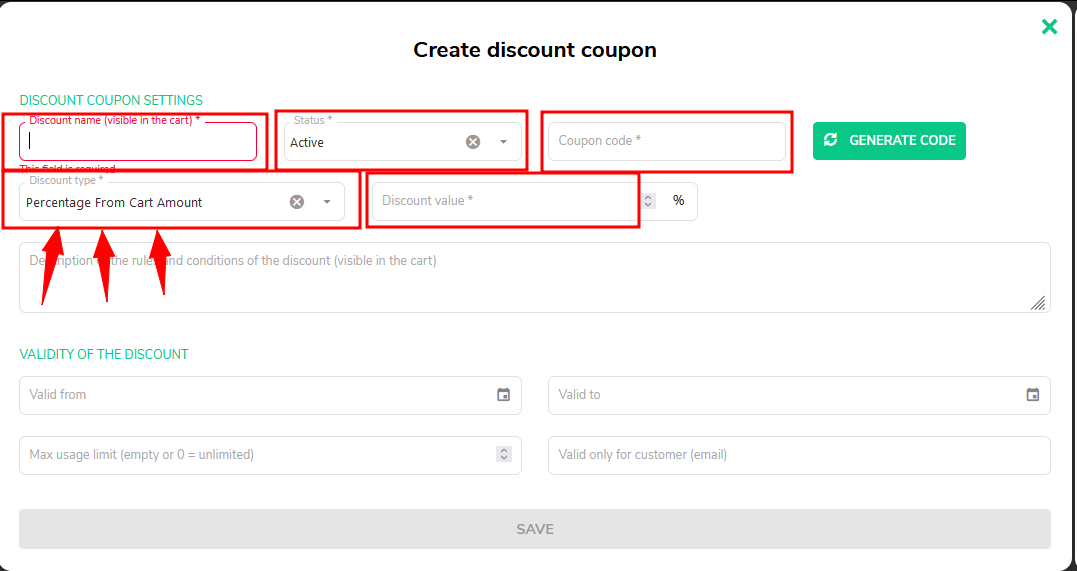Adjust the Discount value stepper arrows
Screen dimensions: 1077x571
click(x=648, y=201)
